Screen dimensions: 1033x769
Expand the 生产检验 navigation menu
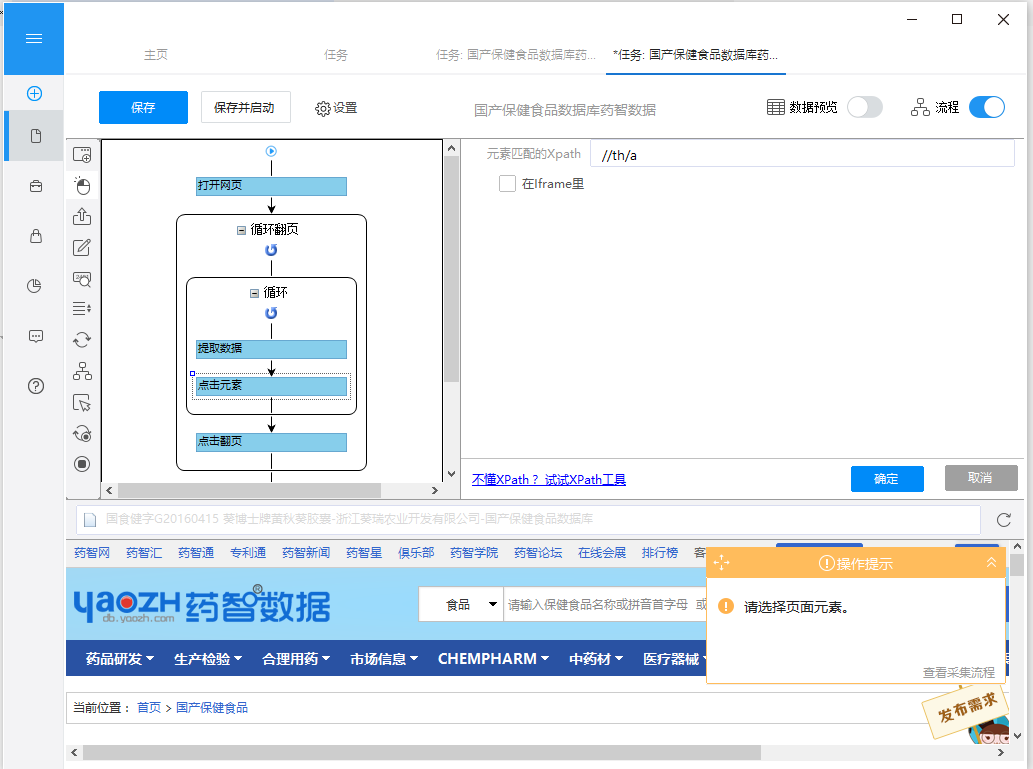[208, 658]
